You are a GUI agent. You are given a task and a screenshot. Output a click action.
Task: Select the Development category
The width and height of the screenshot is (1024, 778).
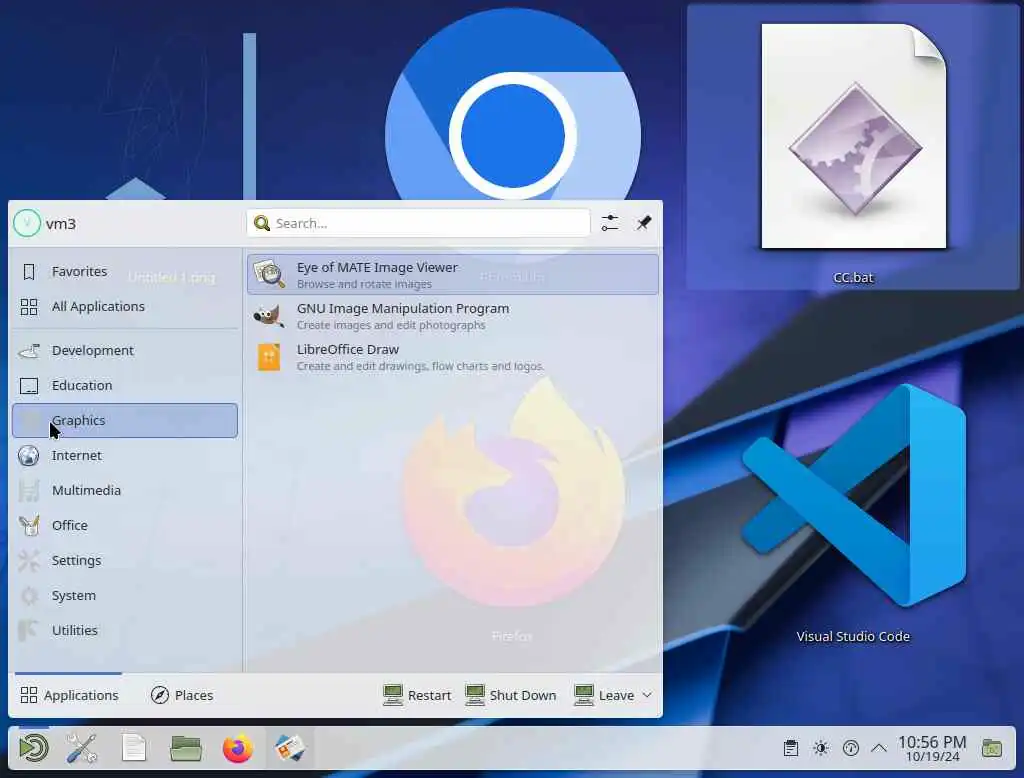tap(125, 351)
